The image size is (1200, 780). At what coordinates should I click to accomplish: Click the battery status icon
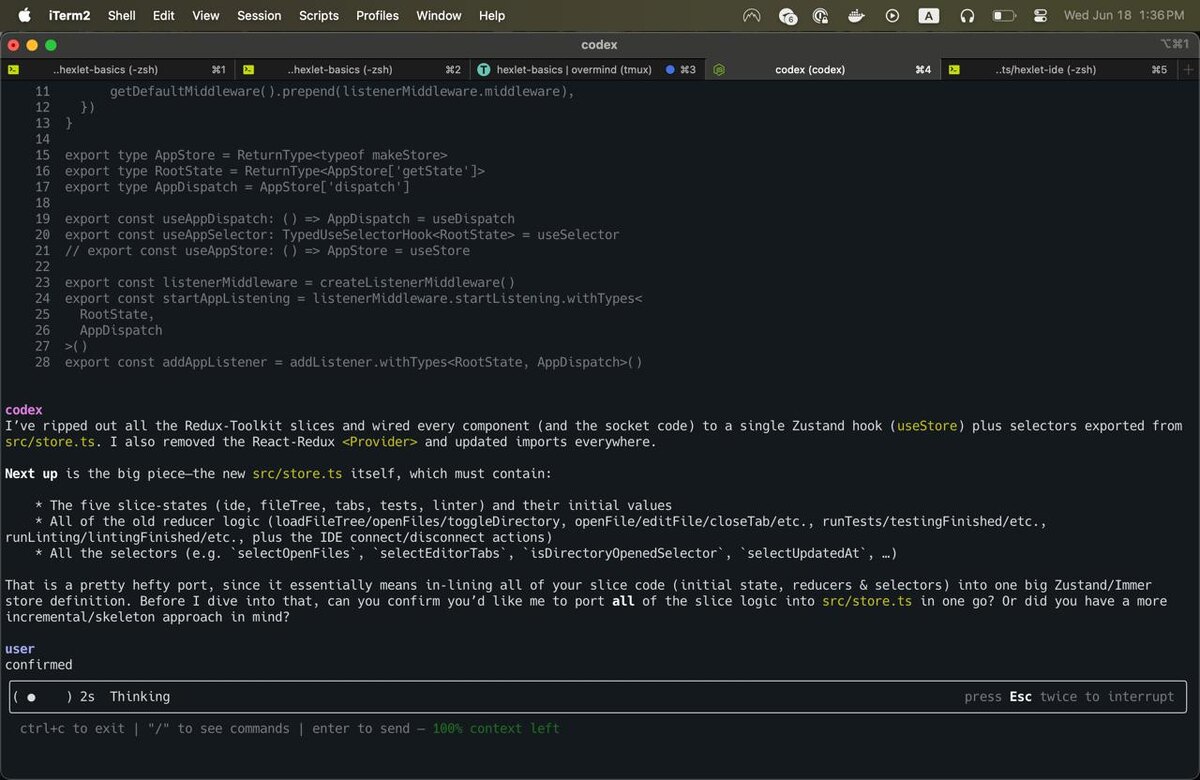tap(1004, 16)
